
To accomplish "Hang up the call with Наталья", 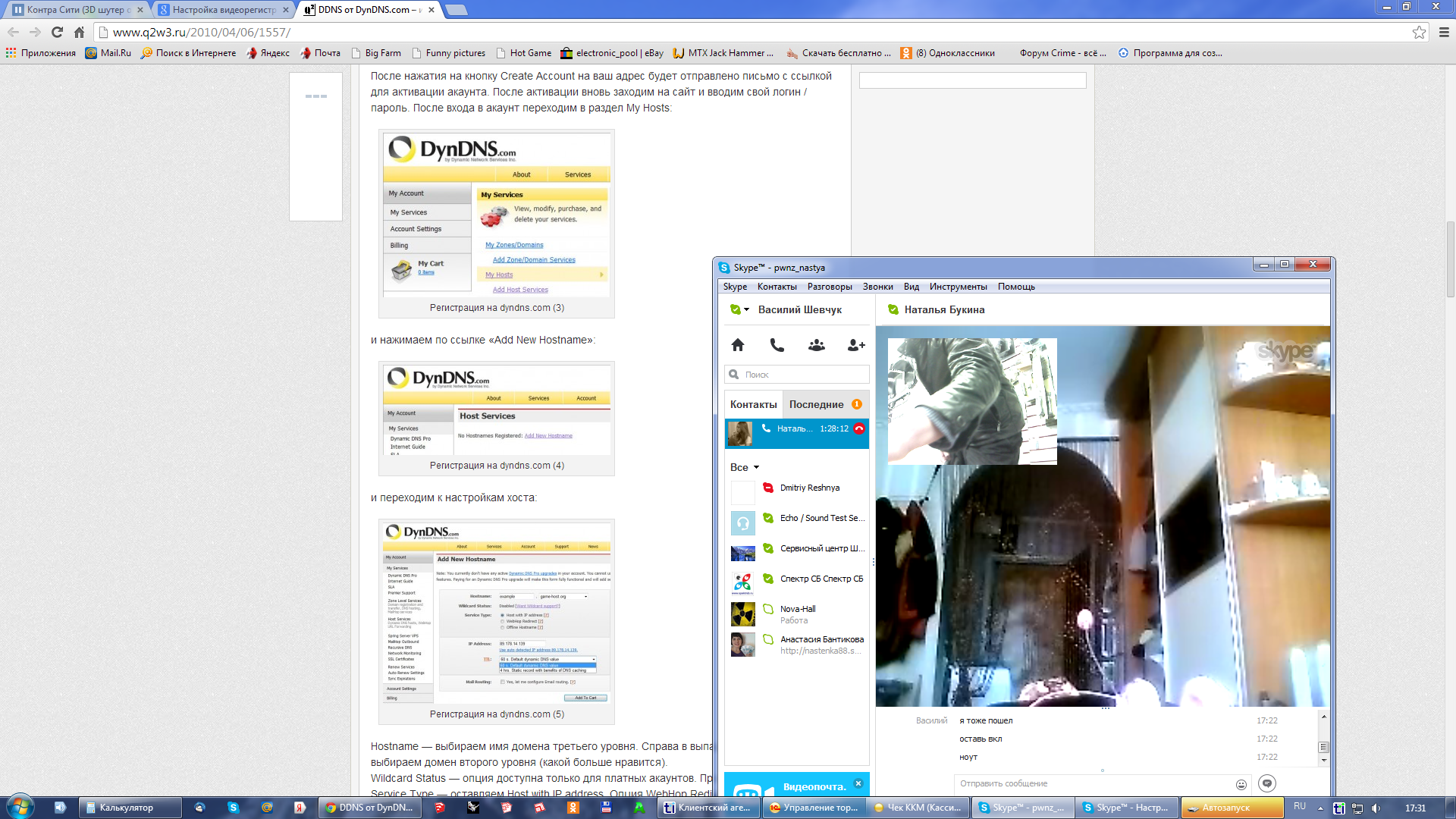I will tap(858, 428).
